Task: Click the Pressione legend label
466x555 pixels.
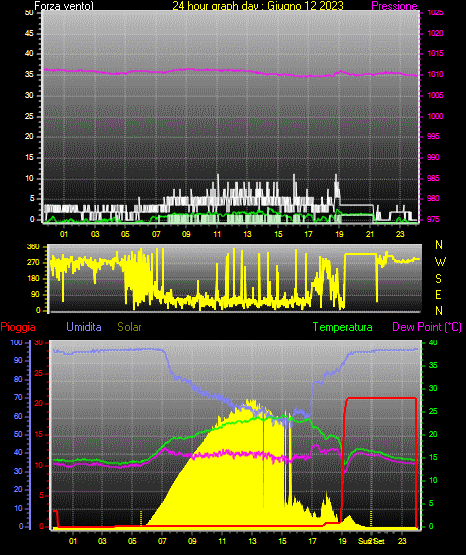Action: tap(394, 6)
